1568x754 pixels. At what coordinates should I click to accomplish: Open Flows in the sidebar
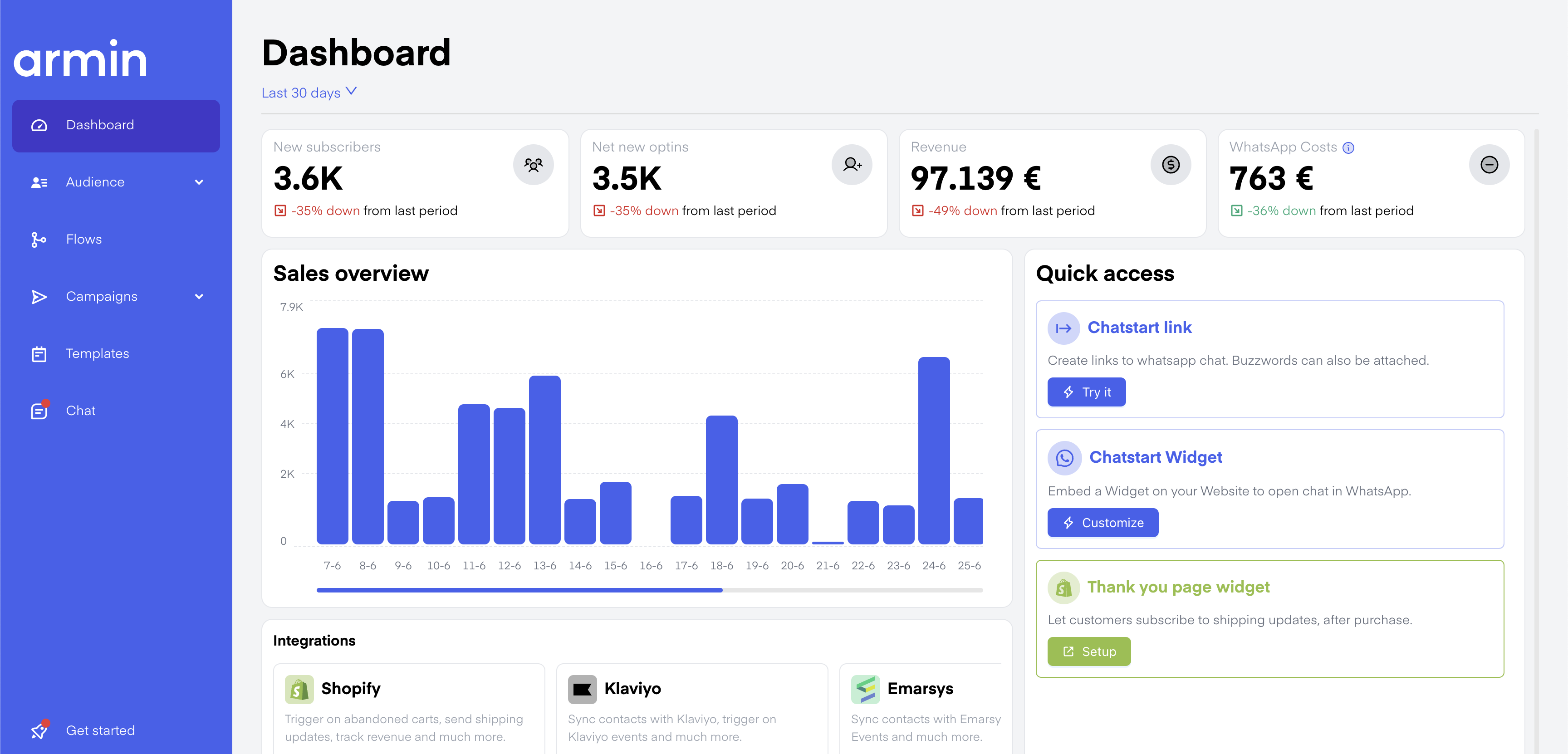pyautogui.click(x=84, y=239)
